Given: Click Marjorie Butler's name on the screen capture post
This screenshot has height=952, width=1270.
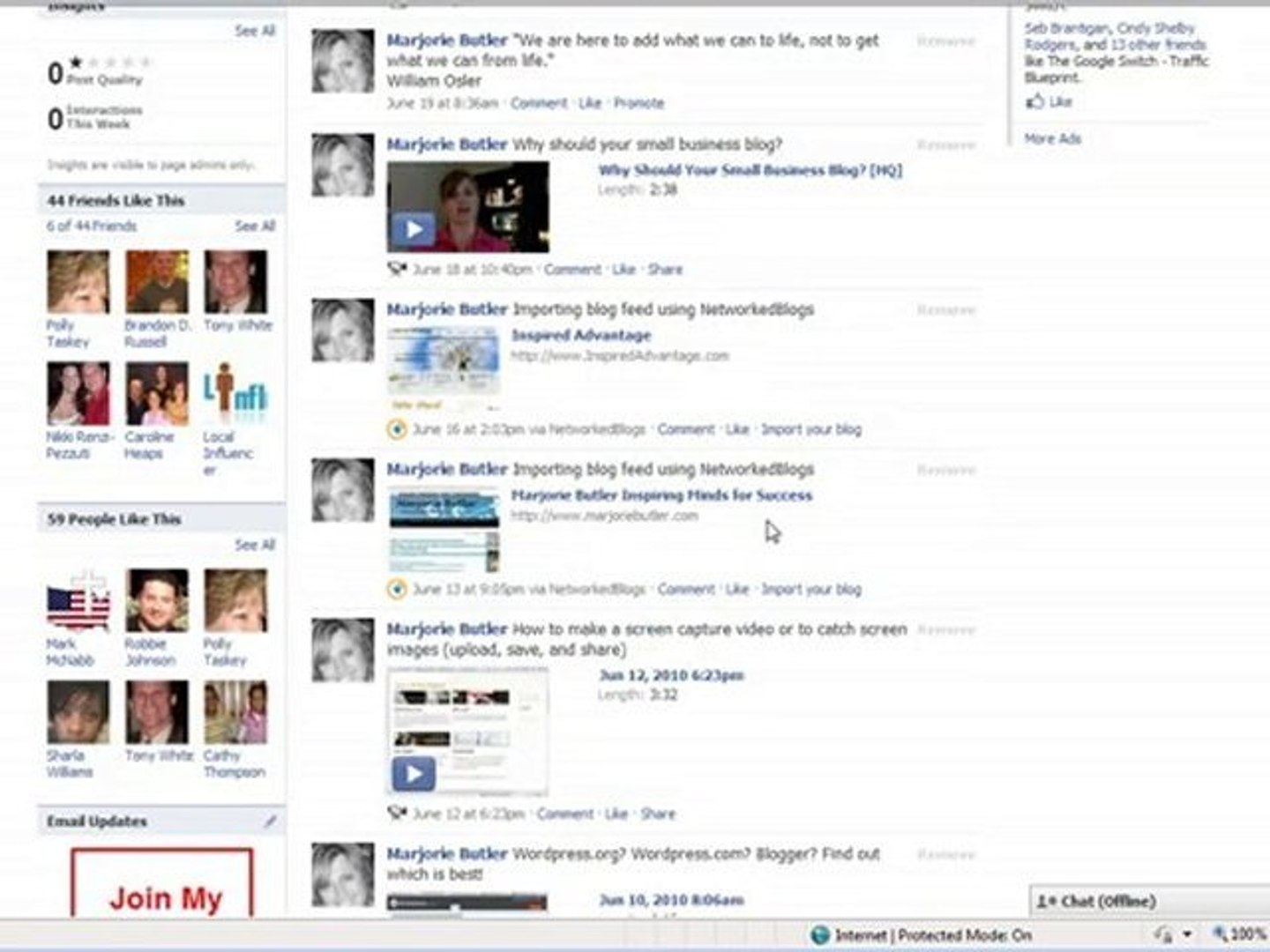Looking at the screenshot, I should coord(446,628).
